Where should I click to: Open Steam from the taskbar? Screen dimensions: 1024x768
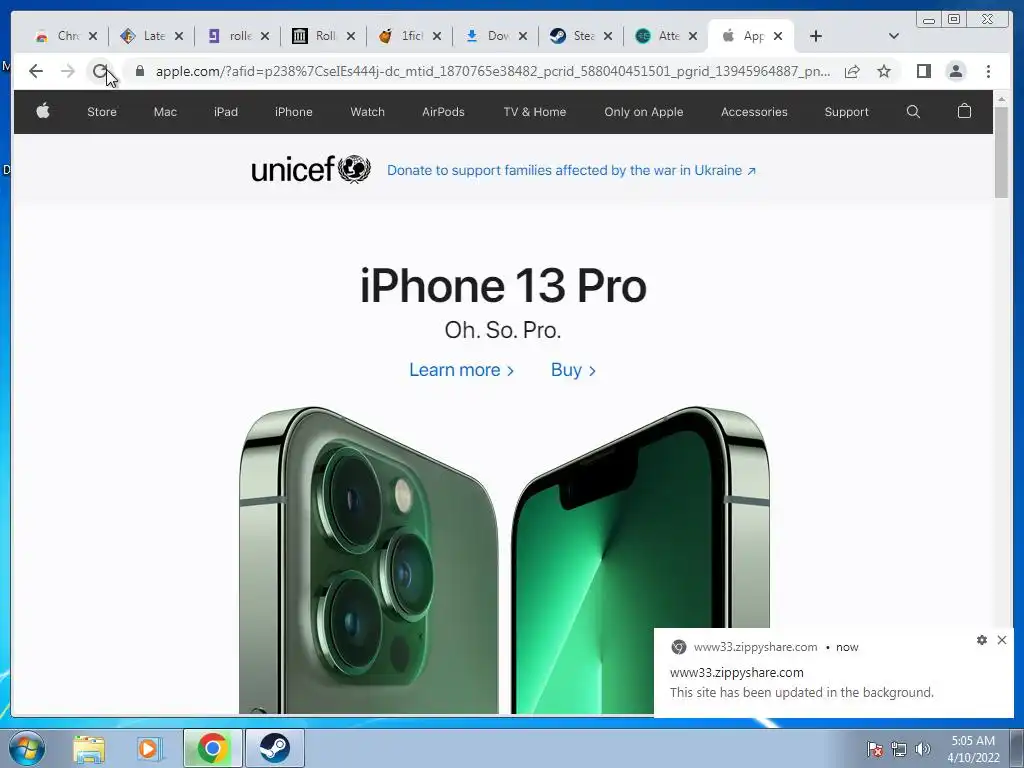tap(274, 748)
